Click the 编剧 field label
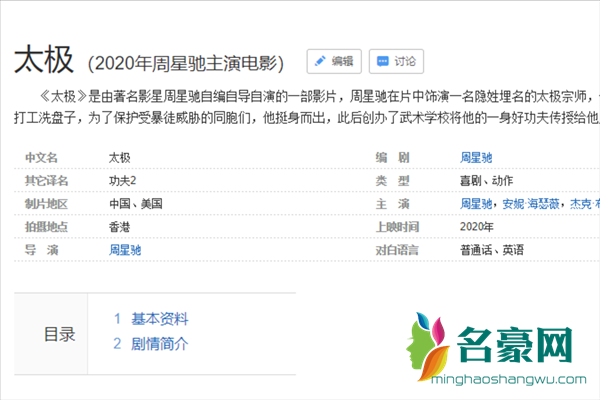The width and height of the screenshot is (600, 400). 393,158
